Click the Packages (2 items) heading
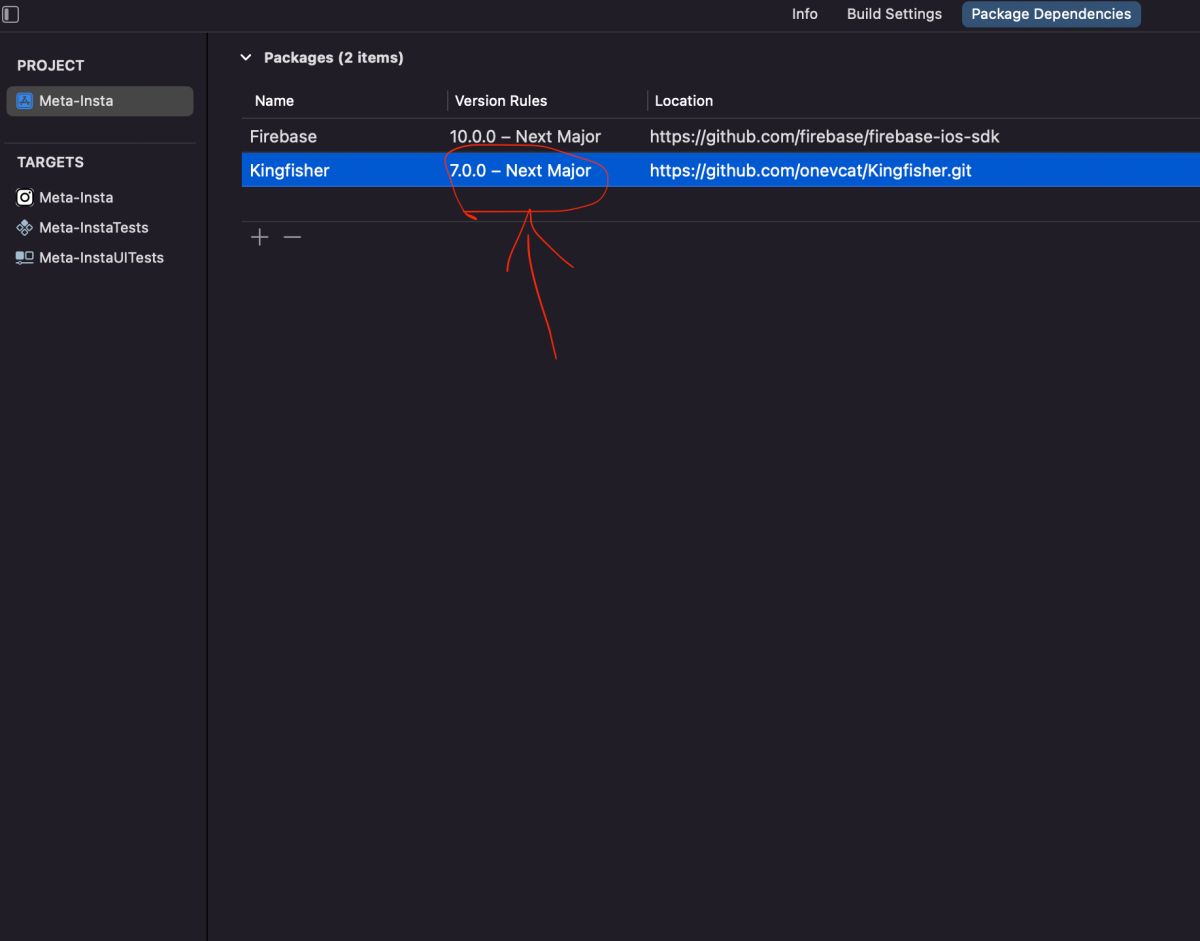 click(333, 58)
